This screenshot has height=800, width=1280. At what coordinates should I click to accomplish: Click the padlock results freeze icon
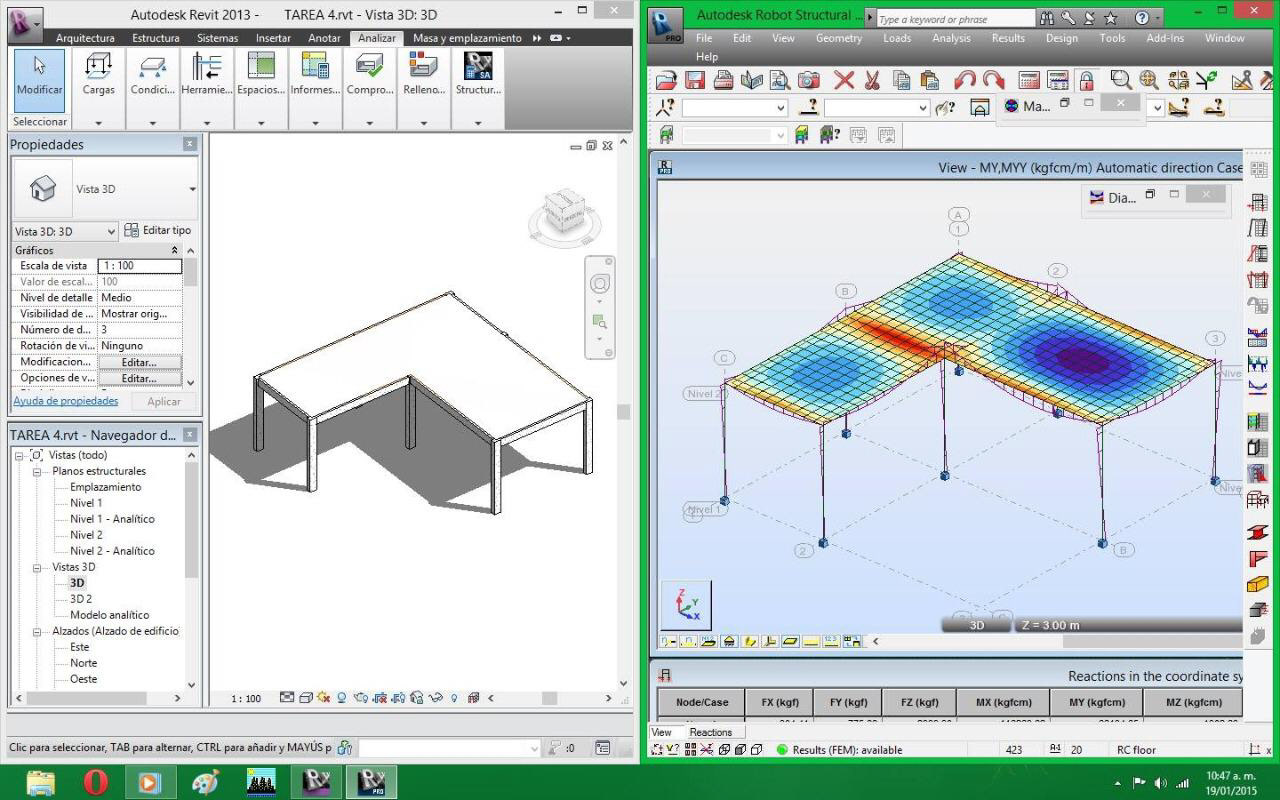tap(1086, 81)
